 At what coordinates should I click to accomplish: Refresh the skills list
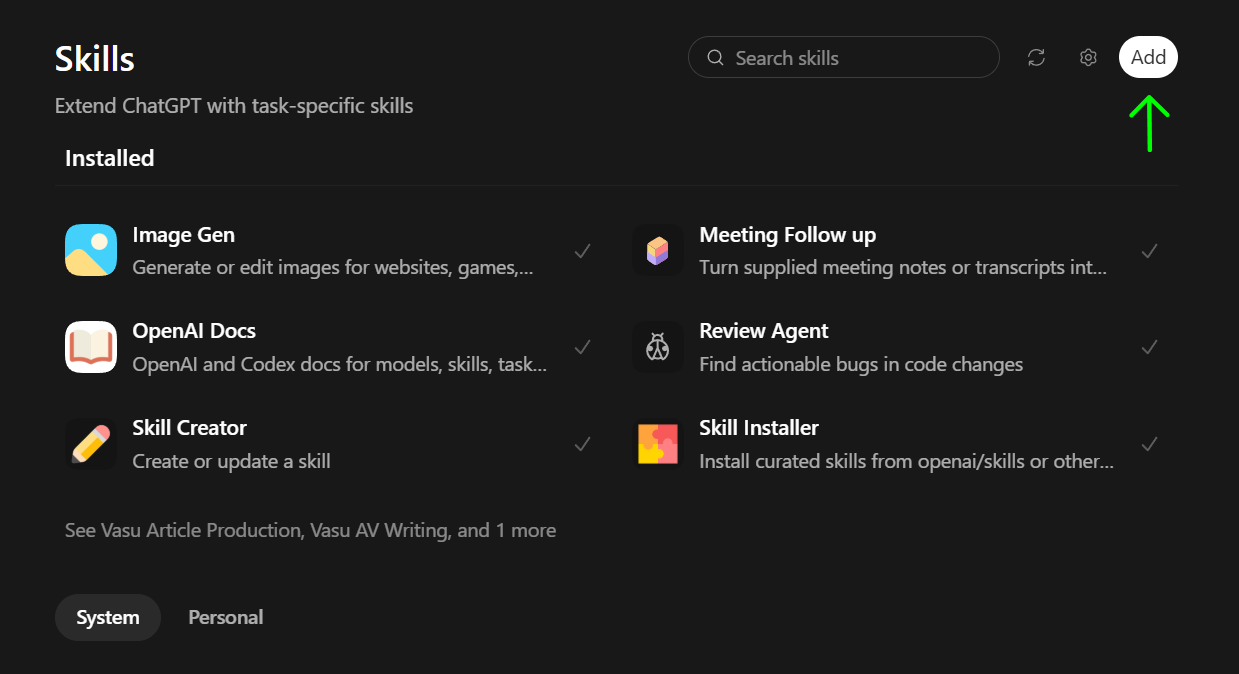[x=1036, y=58]
